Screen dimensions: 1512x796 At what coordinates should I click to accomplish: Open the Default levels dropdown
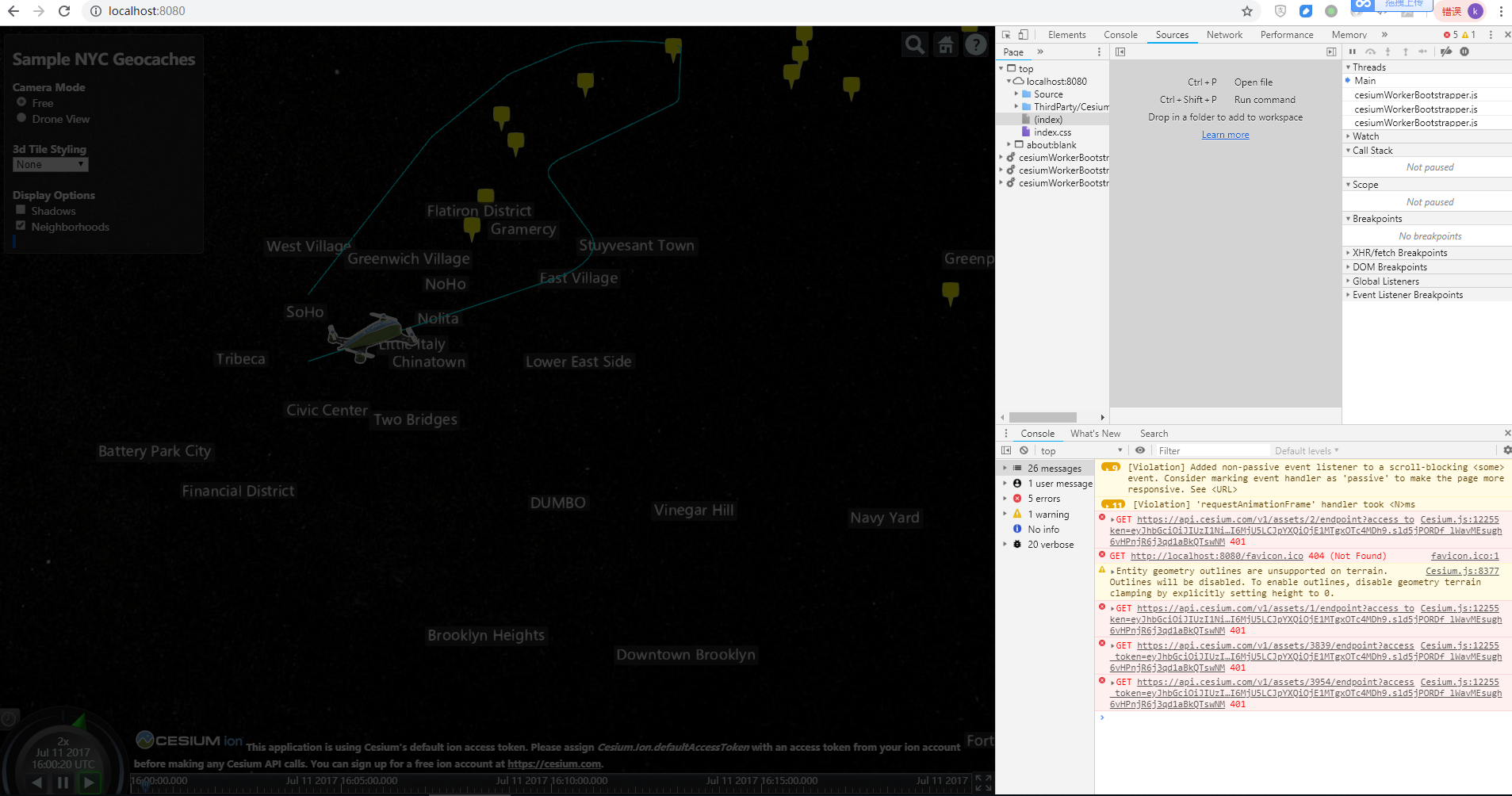1307,451
